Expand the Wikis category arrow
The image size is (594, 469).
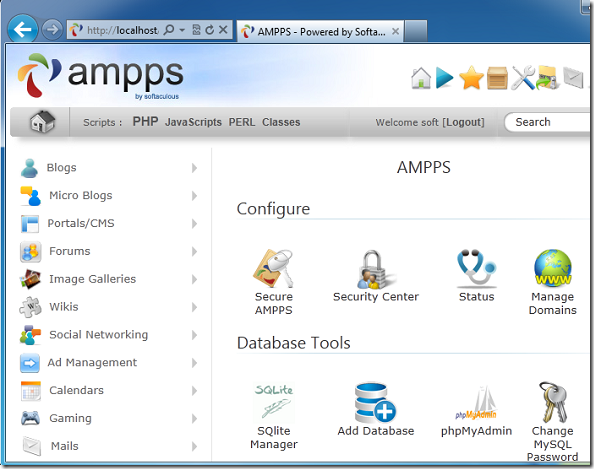[194, 307]
